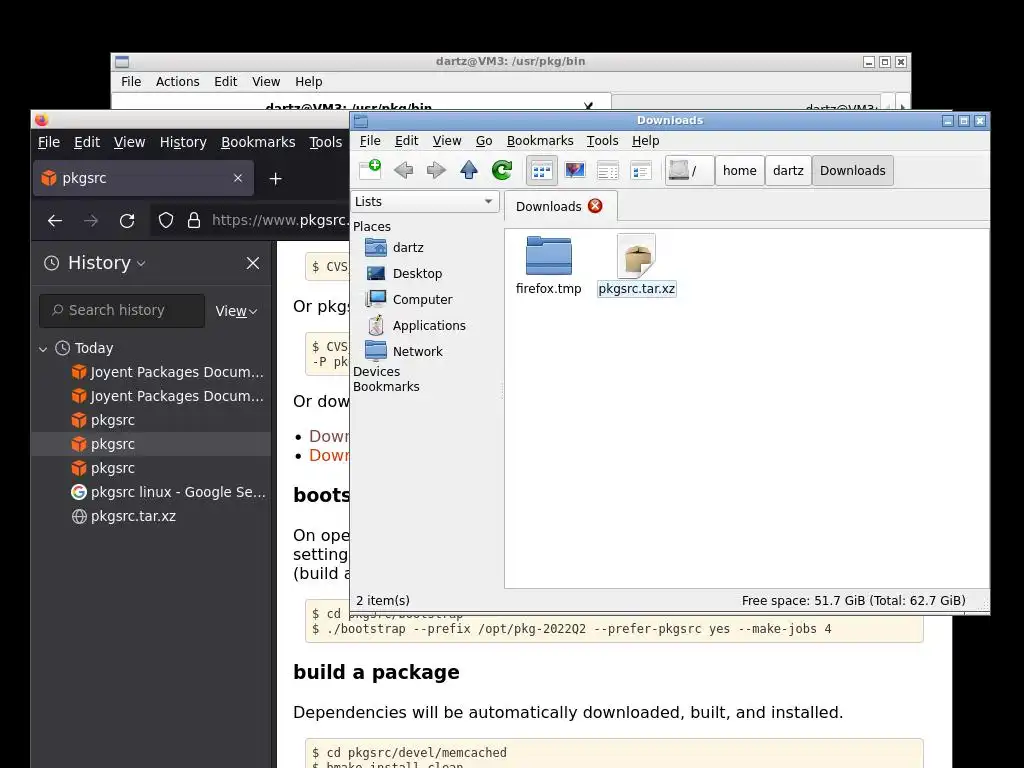Open pkgsrc.tar.xz history entry
The width and height of the screenshot is (1024, 768).
point(123,517)
